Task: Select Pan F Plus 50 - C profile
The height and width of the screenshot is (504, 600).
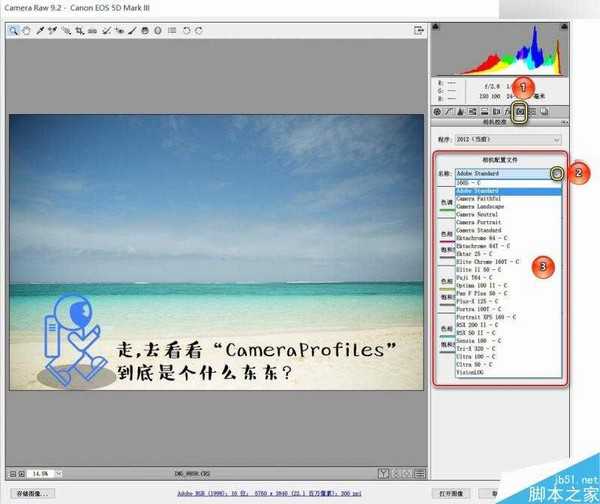Action: (x=509, y=294)
